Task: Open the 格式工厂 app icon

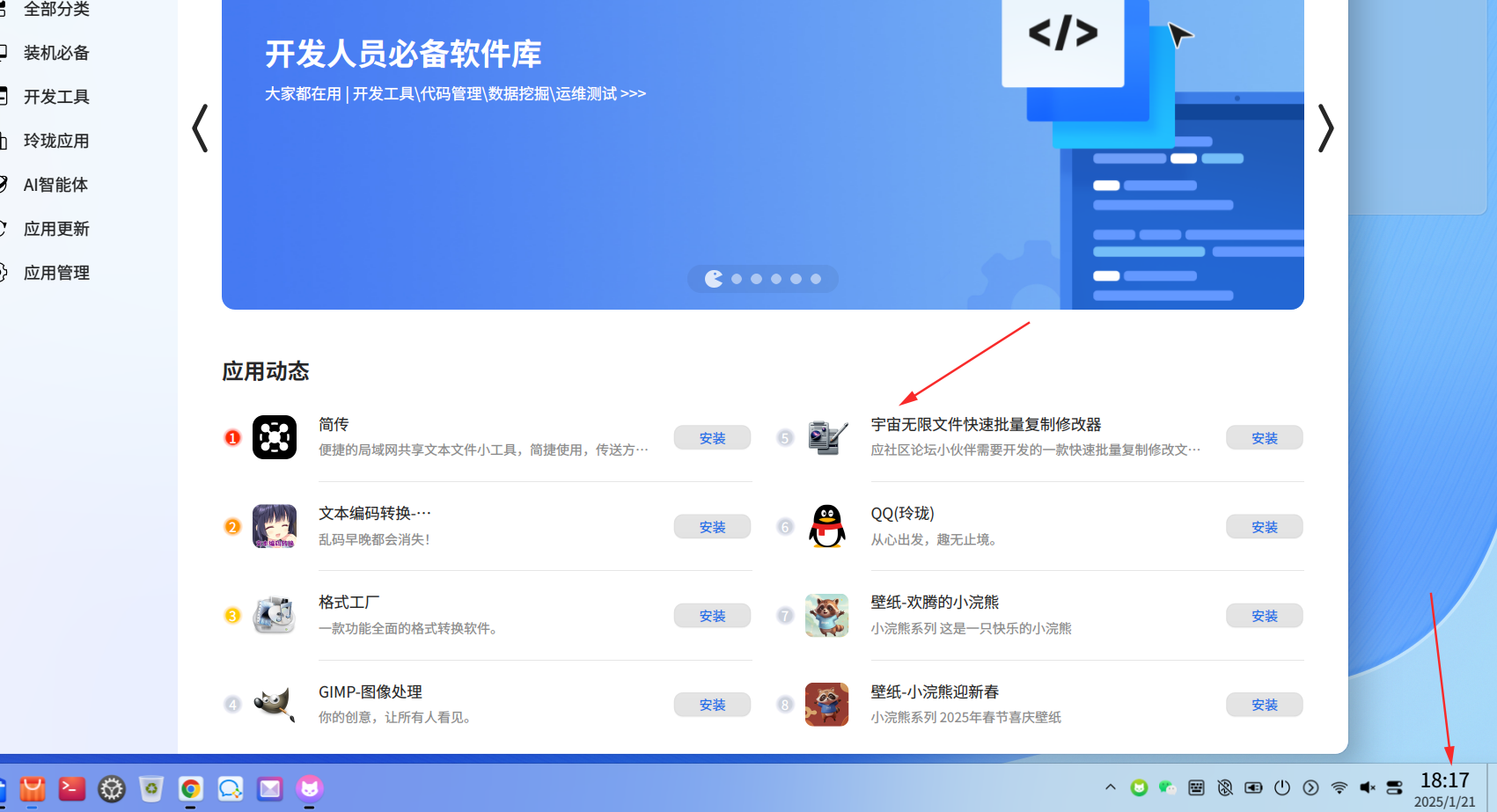Action: (x=275, y=615)
